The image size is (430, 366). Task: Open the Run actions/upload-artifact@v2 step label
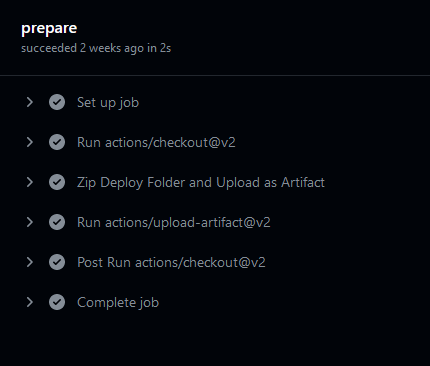tap(174, 222)
